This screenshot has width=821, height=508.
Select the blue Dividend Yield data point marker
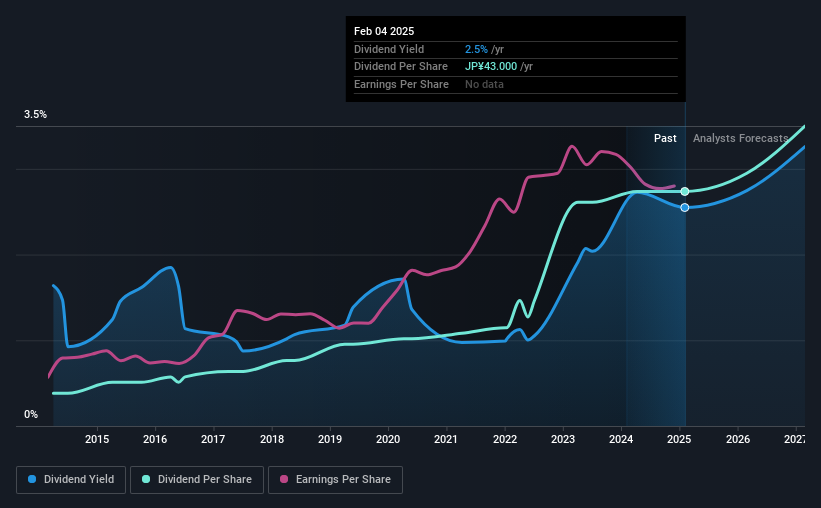click(685, 208)
